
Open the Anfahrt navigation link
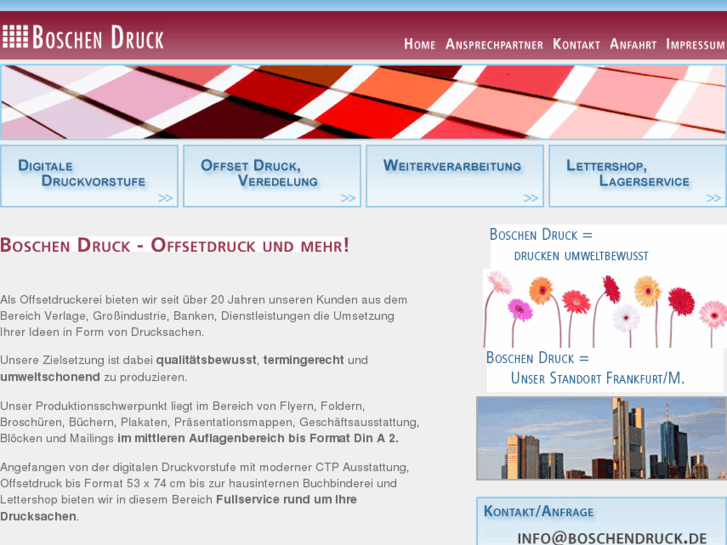633,44
